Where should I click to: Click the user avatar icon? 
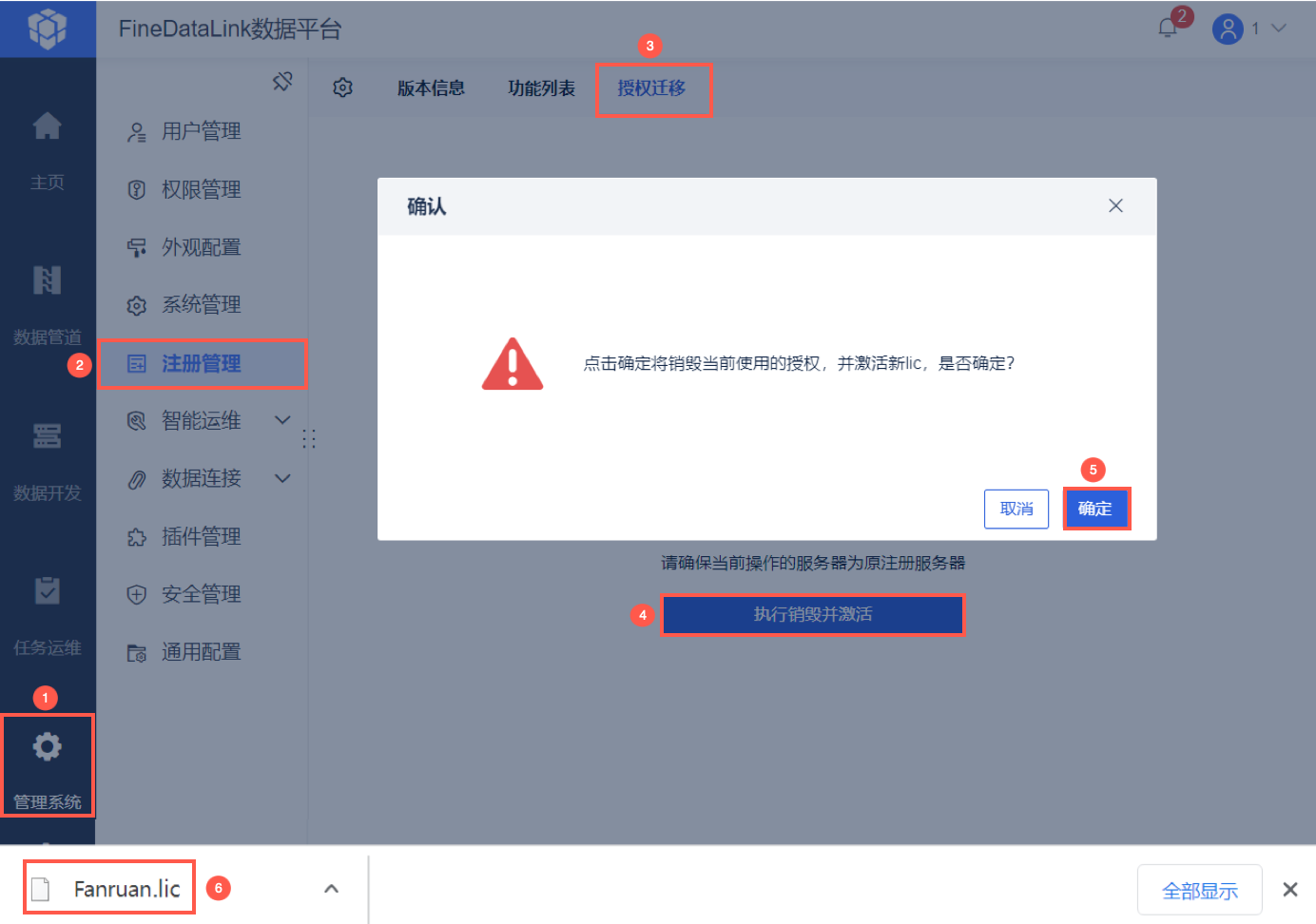click(1228, 29)
